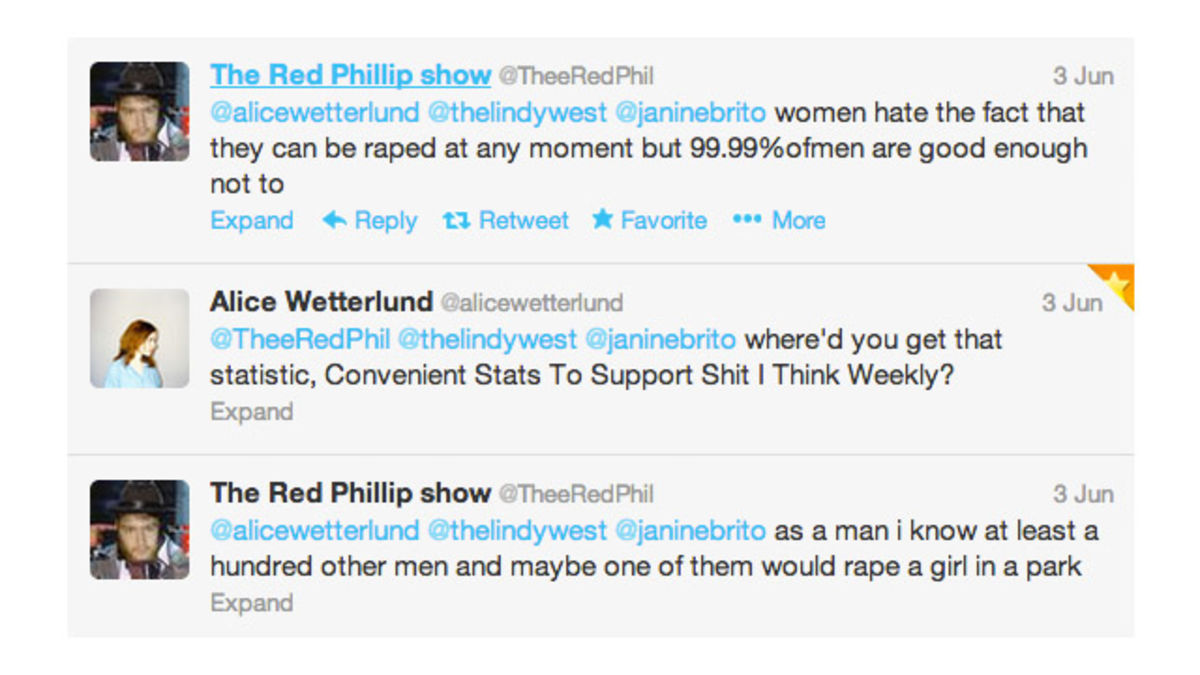Open The Red Phillip show's profile avatar

(139, 110)
